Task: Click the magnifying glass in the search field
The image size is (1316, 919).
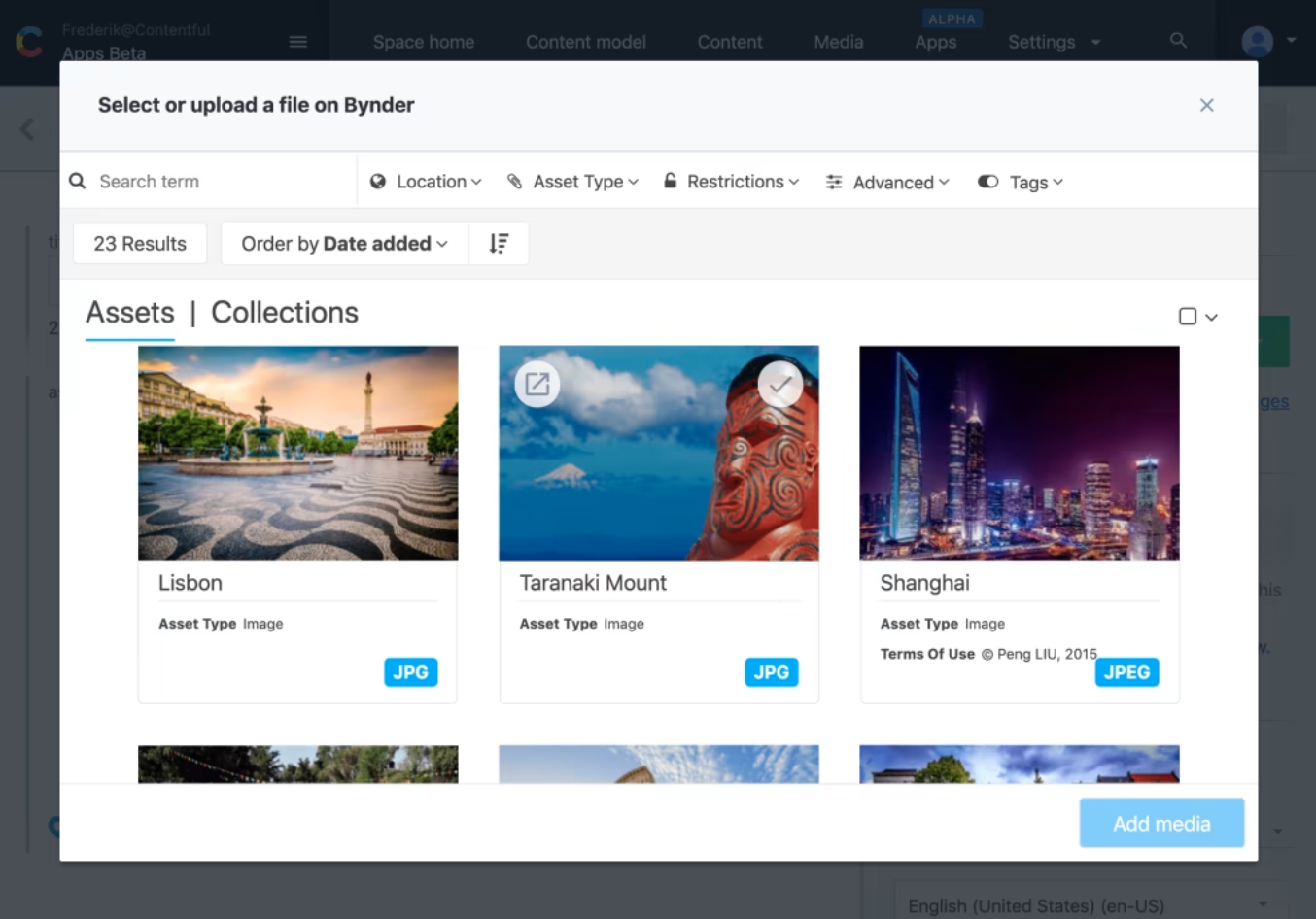Action: [x=77, y=181]
